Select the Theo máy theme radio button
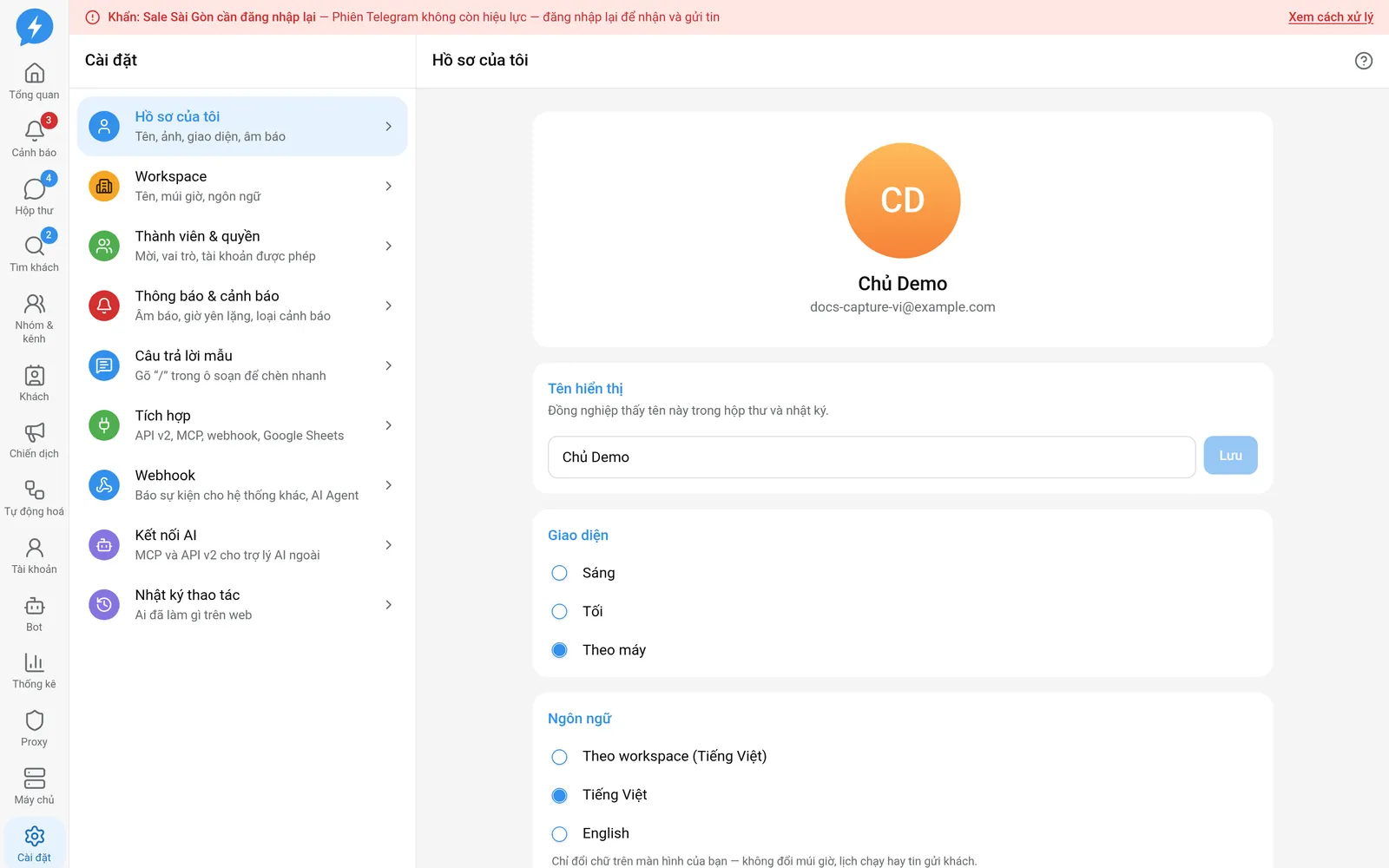Screen dimensions: 1389x868 pyautogui.click(x=560, y=650)
